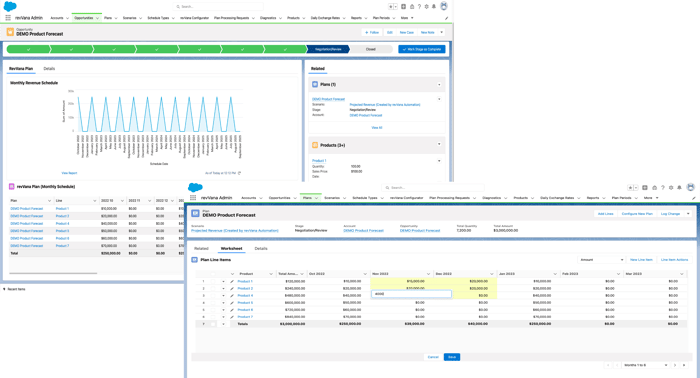
Task: Tick the checkbox on Product 6 worksheet row
Action: (213, 310)
